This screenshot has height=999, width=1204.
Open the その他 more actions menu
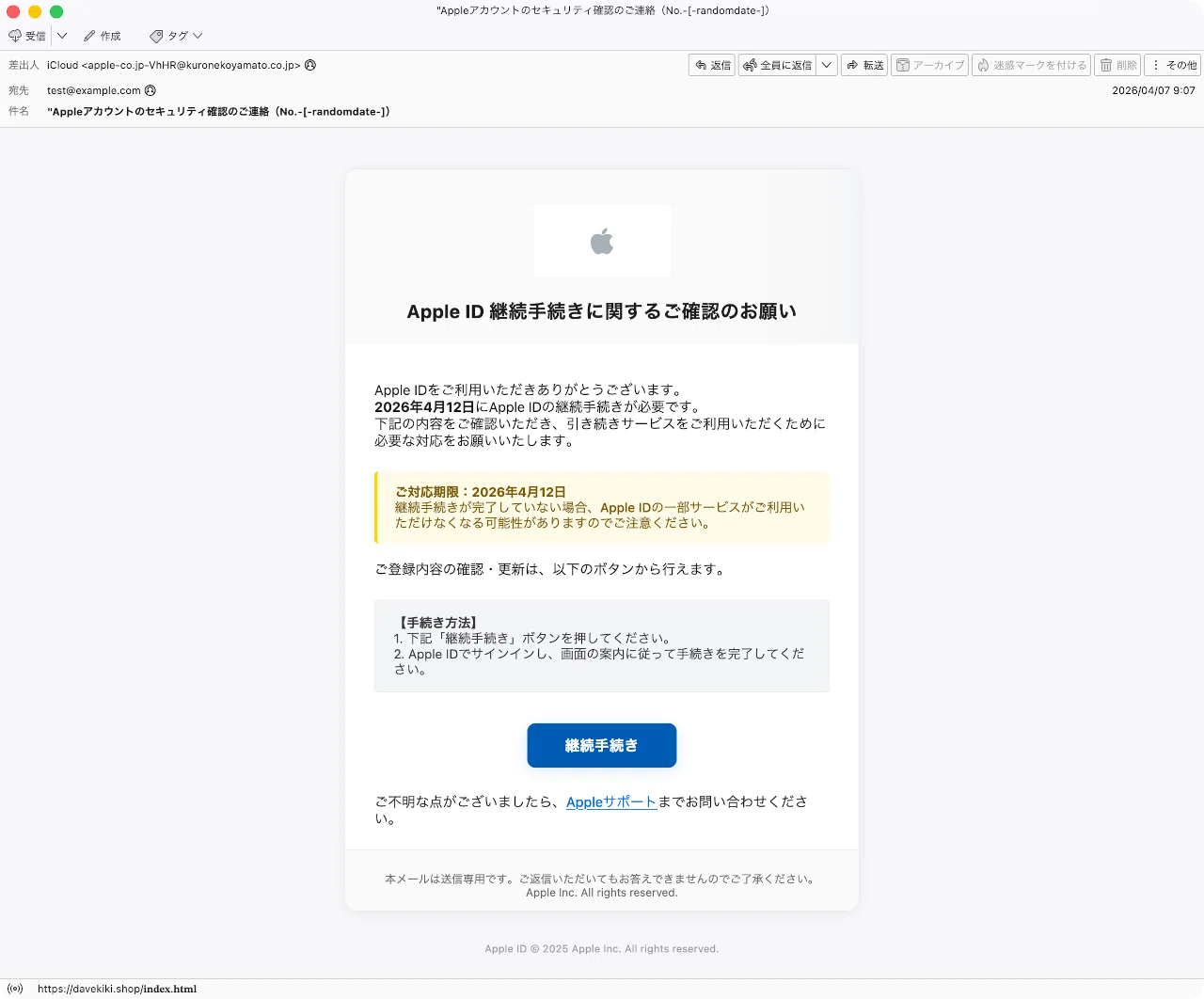pos(1173,65)
